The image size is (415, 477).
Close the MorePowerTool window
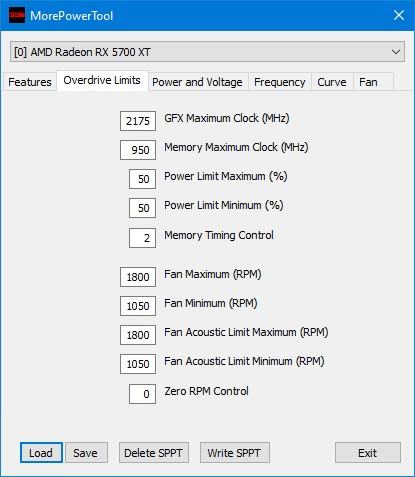399,15
